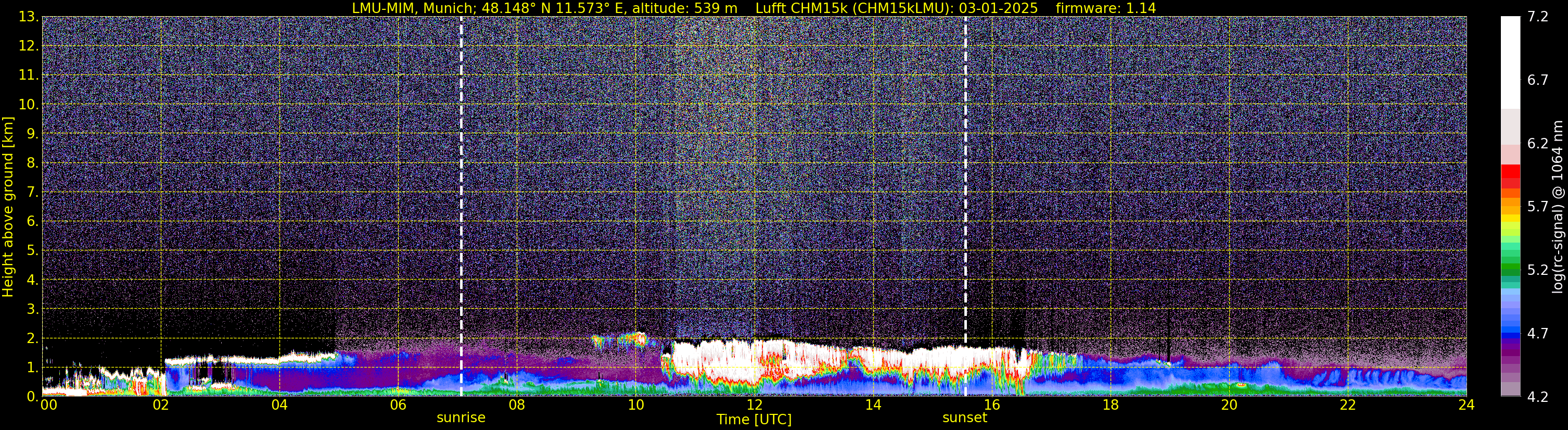Image resolution: width=1568 pixels, height=430 pixels.
Task: Click the colorbar value '4.7'
Action: coord(1538,333)
